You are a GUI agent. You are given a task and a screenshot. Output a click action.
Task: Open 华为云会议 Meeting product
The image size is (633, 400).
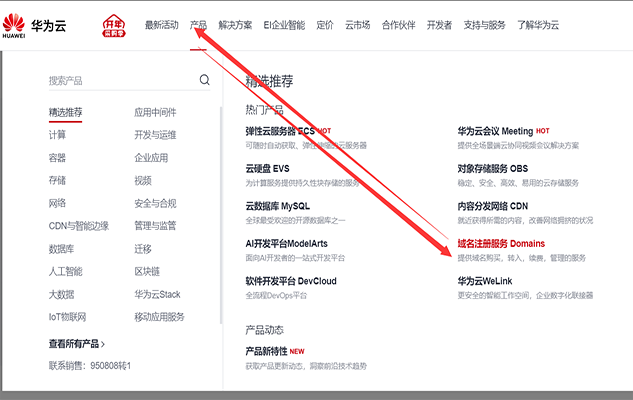coord(495,131)
